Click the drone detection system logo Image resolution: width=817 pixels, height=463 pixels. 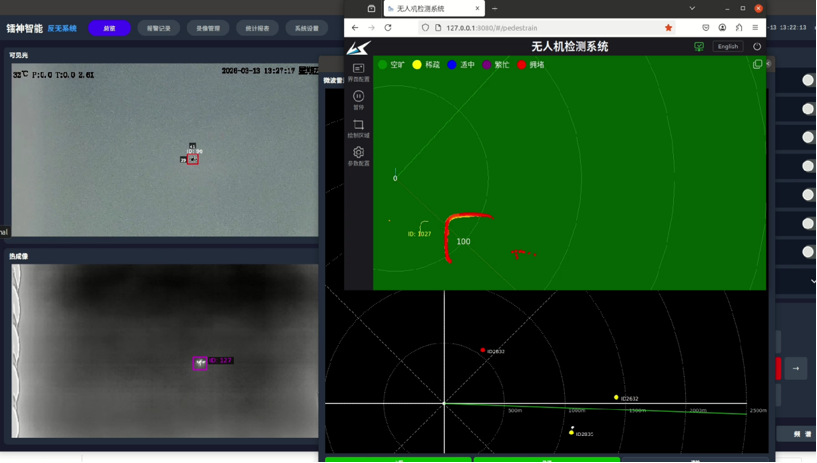click(x=358, y=48)
